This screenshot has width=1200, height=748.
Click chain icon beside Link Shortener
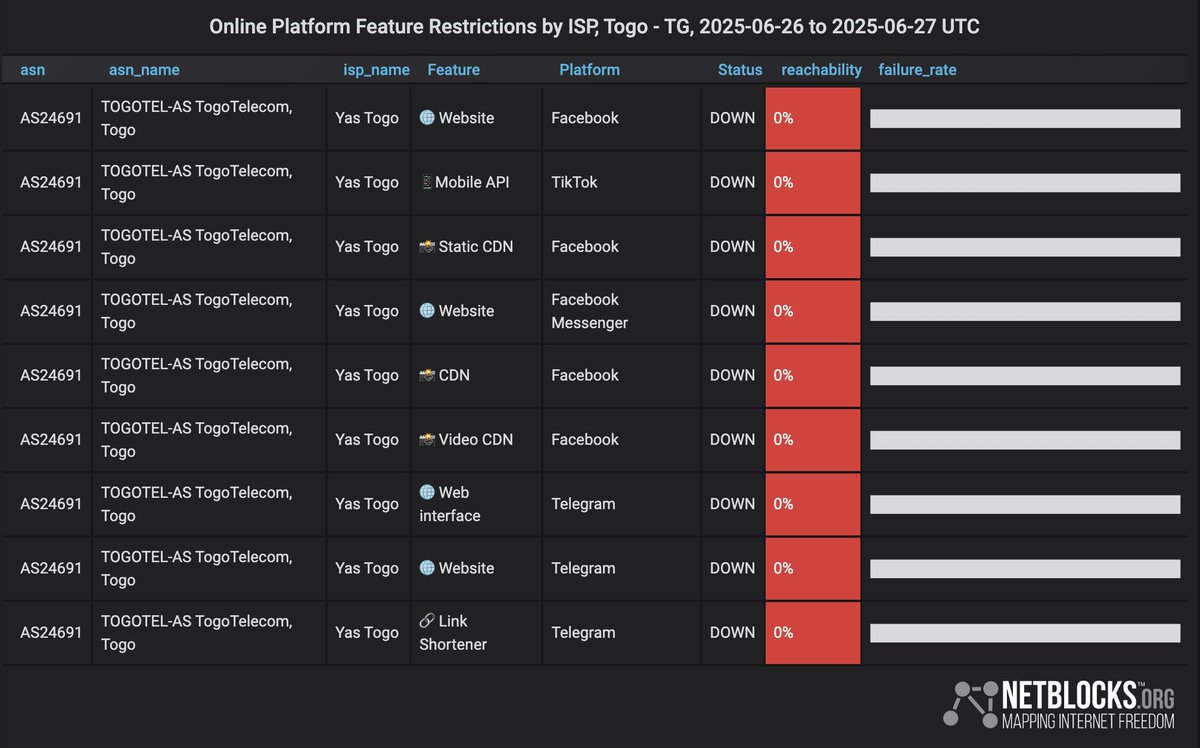point(427,621)
